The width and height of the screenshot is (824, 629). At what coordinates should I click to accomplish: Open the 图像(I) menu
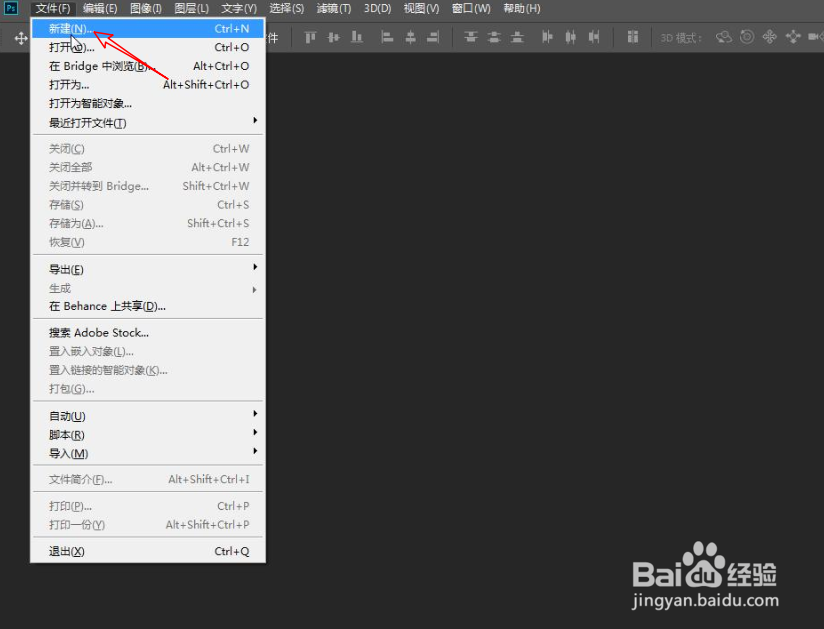(146, 8)
